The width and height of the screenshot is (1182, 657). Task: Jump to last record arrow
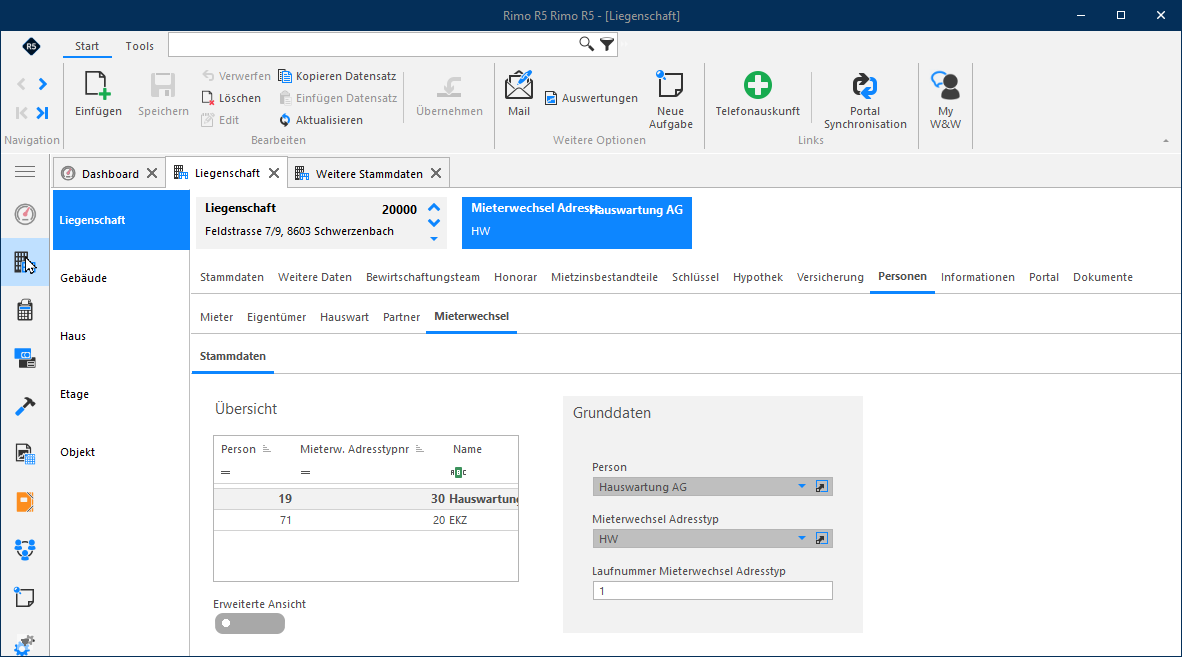click(x=43, y=112)
